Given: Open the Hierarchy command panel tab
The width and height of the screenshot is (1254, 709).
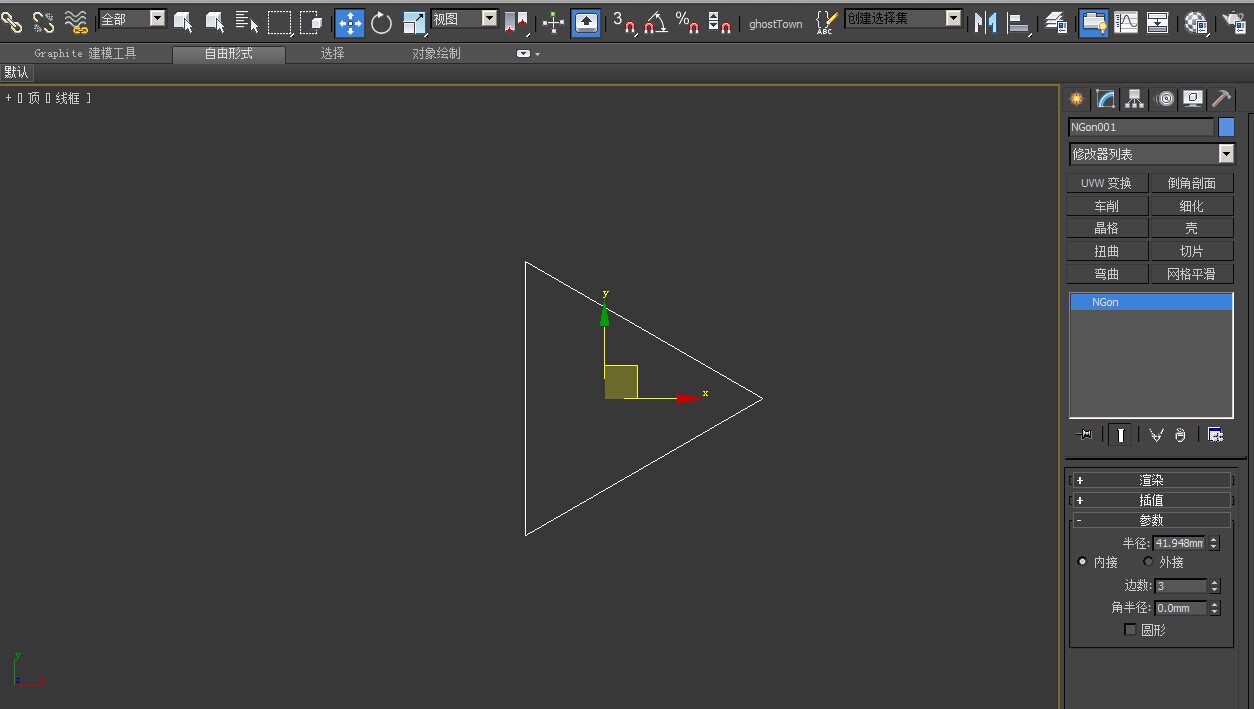Looking at the screenshot, I should click(x=1134, y=98).
